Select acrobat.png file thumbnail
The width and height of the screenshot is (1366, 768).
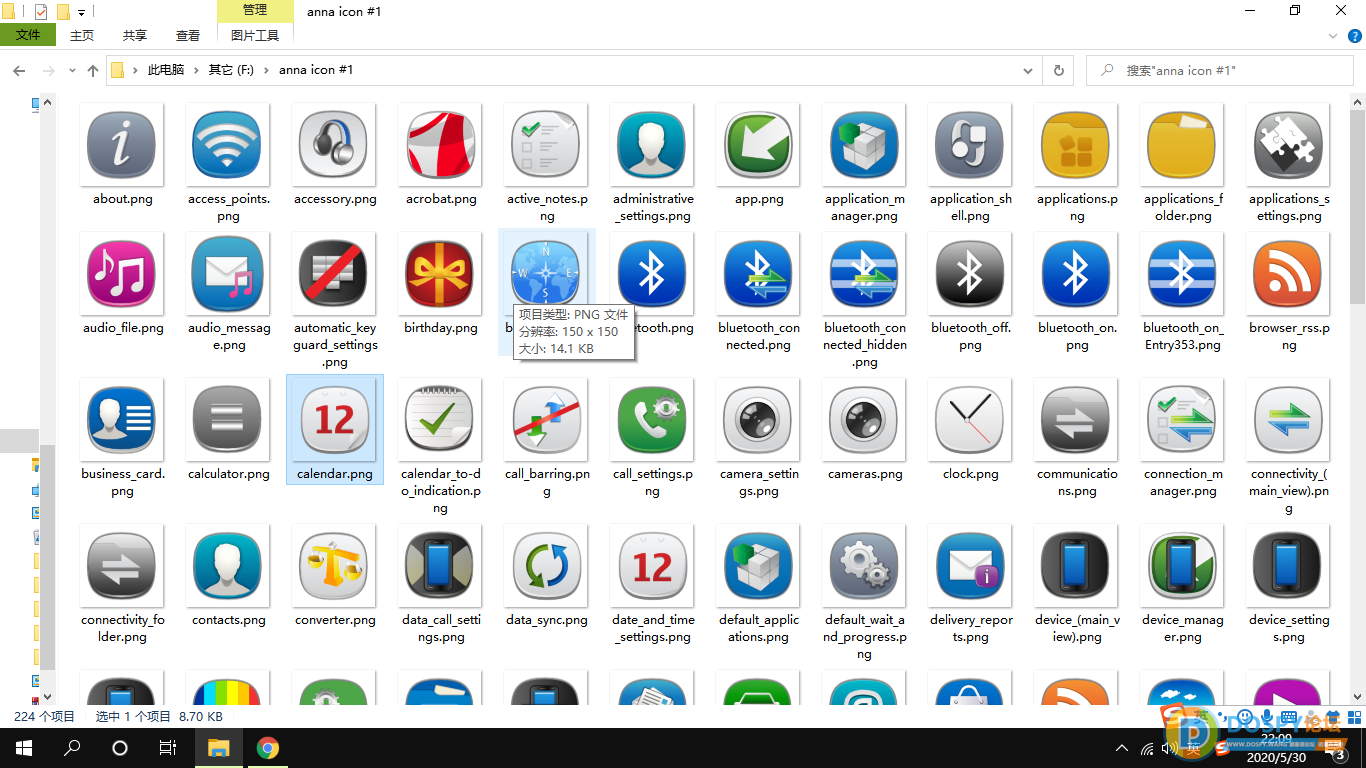441,145
